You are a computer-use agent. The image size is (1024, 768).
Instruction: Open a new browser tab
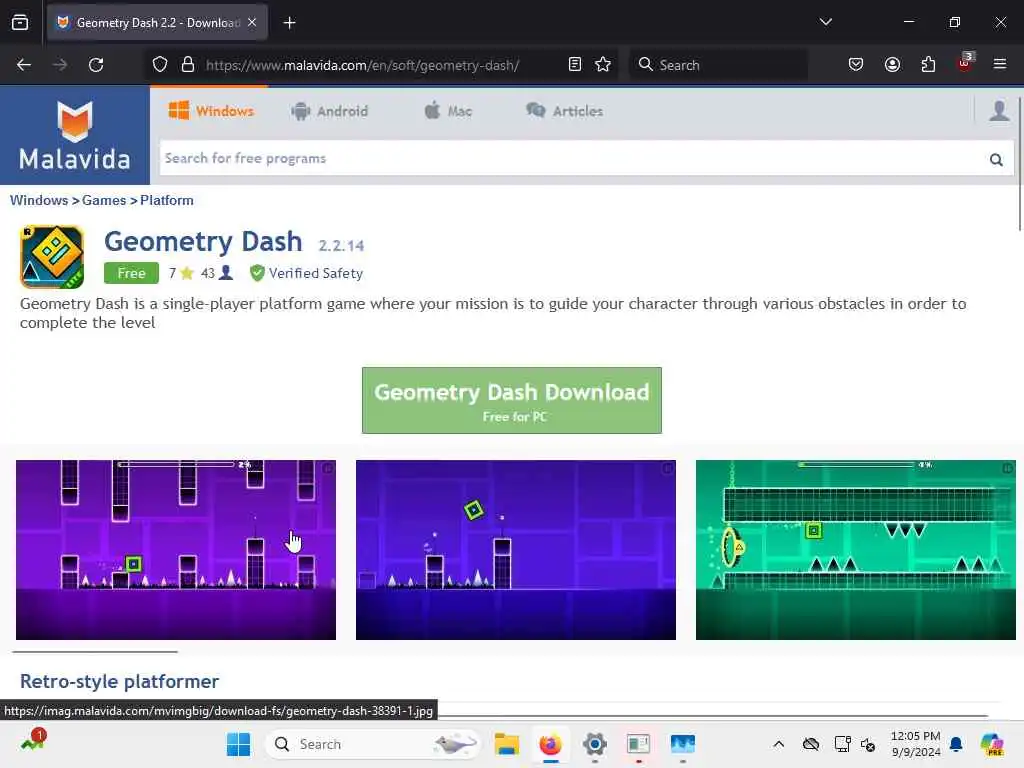click(x=289, y=23)
